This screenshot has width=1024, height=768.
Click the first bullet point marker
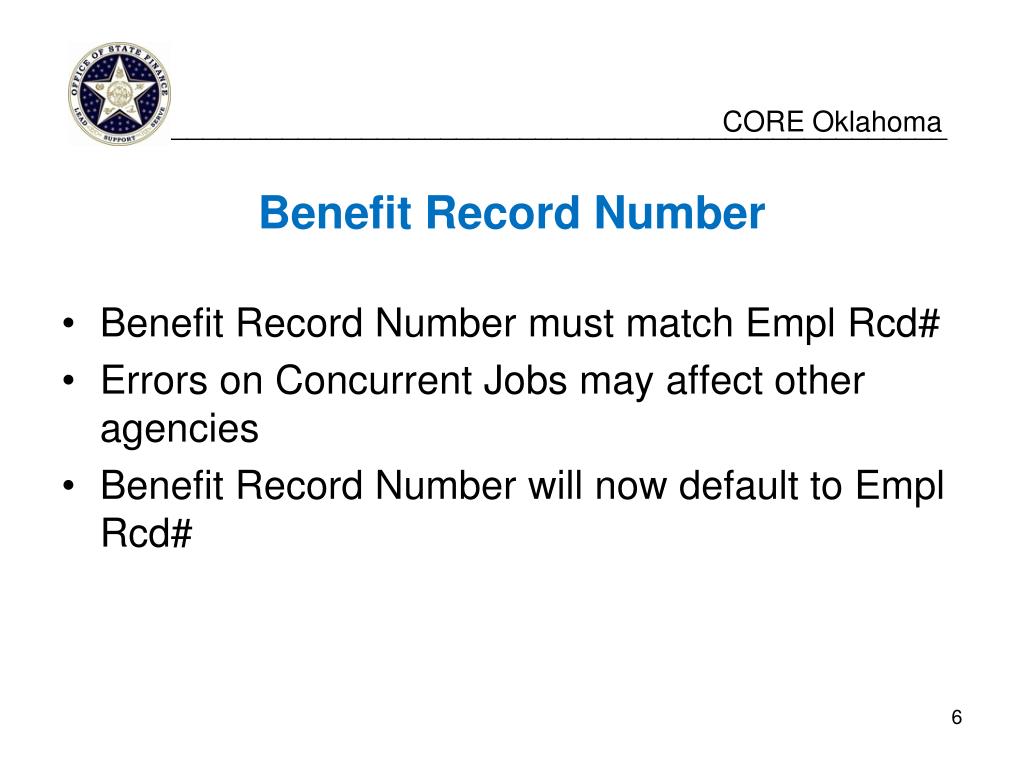point(69,323)
